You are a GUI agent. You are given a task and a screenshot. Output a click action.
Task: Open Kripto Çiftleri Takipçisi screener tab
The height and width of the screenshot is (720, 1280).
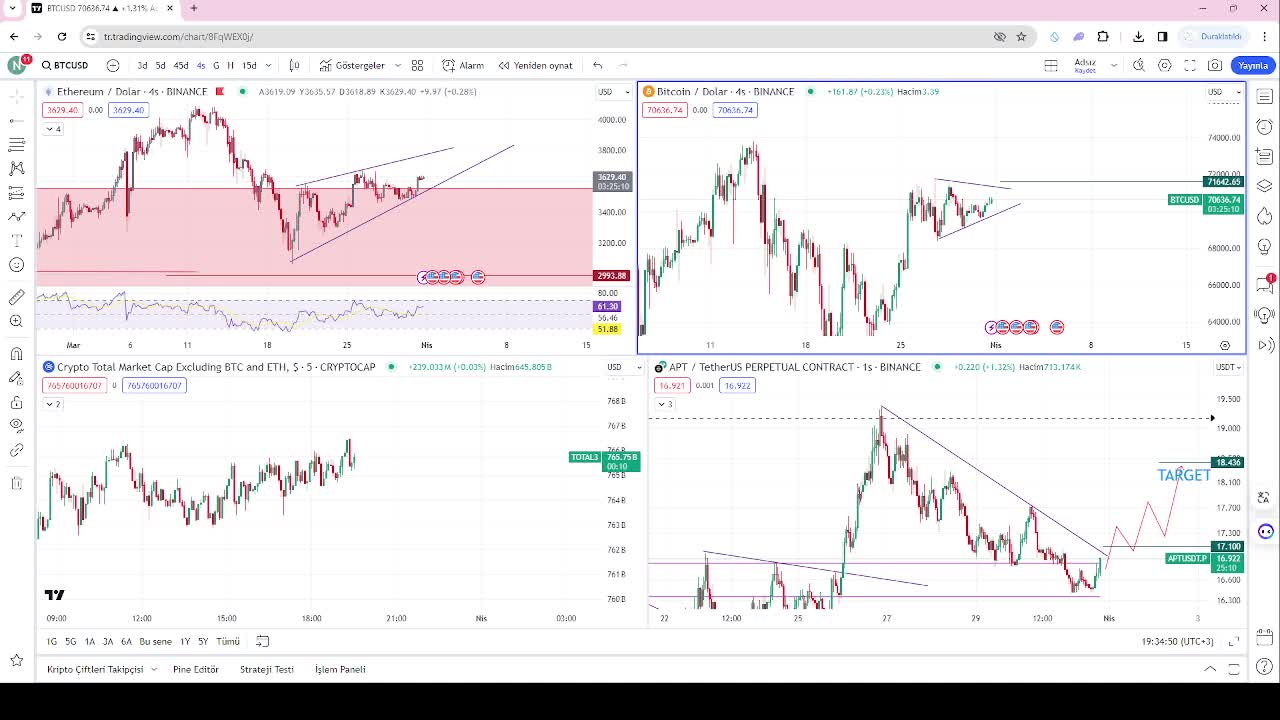coord(95,669)
